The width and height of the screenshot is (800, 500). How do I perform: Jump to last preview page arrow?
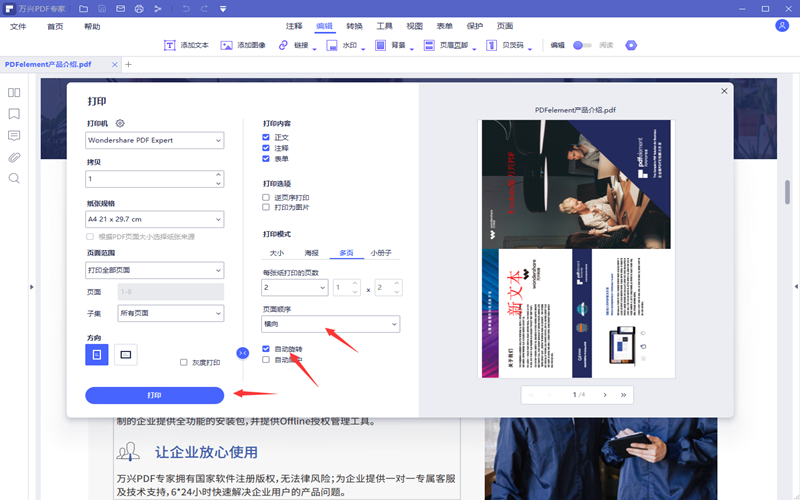click(x=624, y=395)
